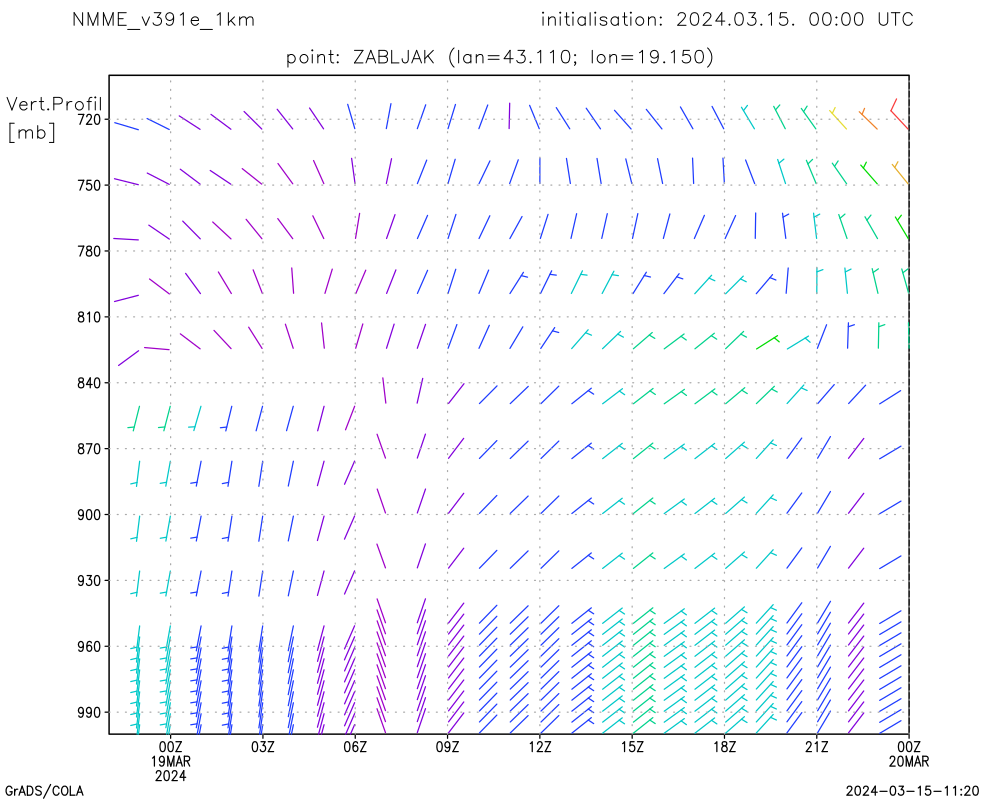Click the 780 pressure level label
The height and width of the screenshot is (800, 1000).
89,251
